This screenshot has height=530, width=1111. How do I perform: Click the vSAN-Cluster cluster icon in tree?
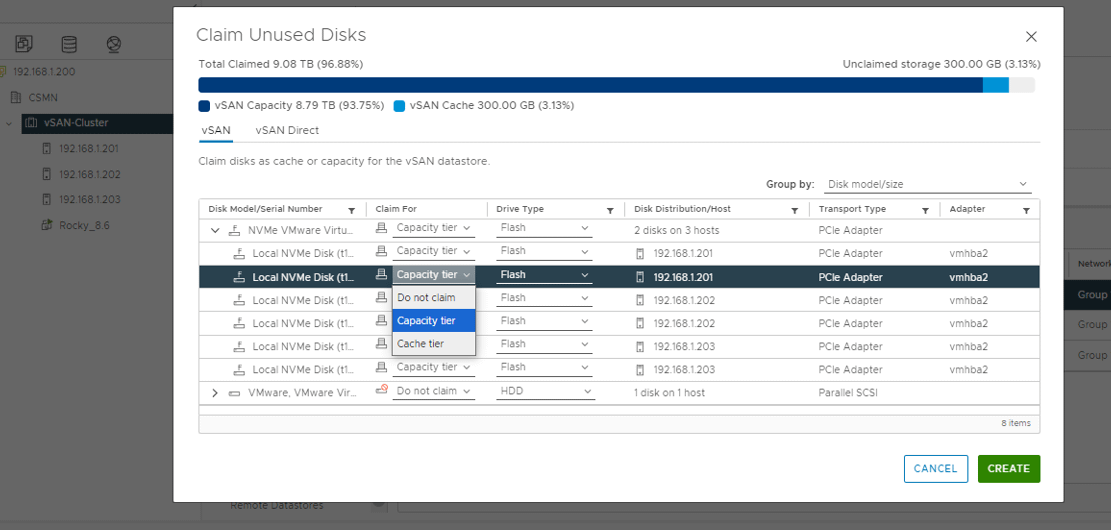31,123
